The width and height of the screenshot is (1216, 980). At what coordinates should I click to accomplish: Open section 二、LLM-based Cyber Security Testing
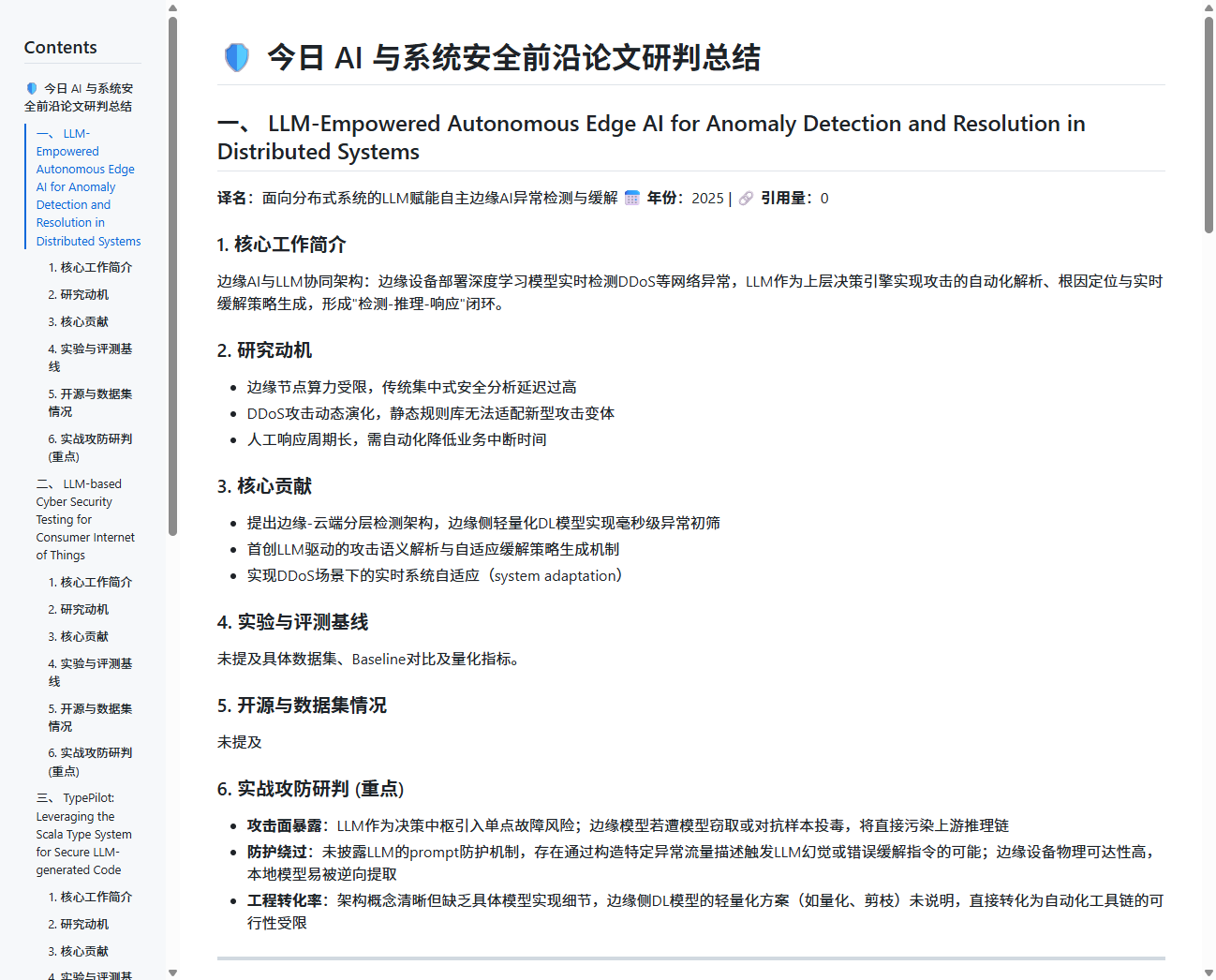(x=85, y=518)
